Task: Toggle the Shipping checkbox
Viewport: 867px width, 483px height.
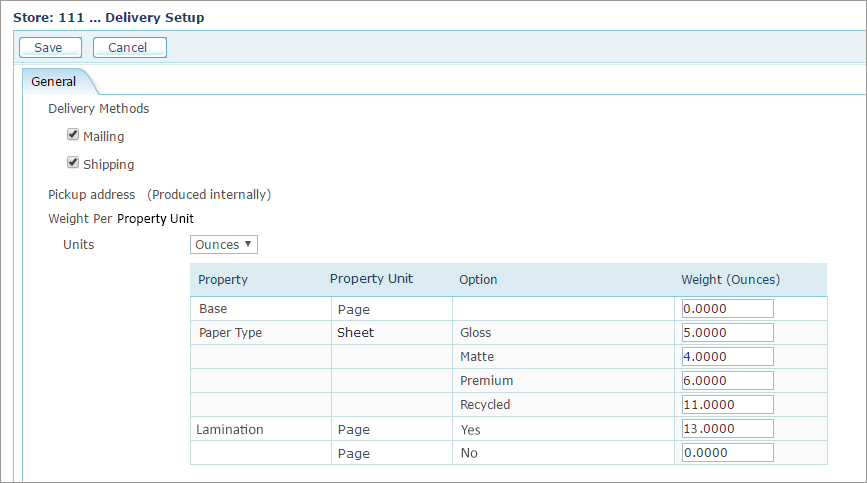Action: pyautogui.click(x=73, y=163)
